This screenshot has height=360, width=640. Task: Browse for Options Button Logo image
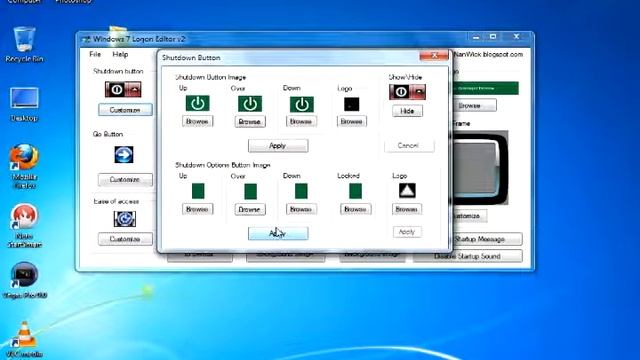point(407,209)
